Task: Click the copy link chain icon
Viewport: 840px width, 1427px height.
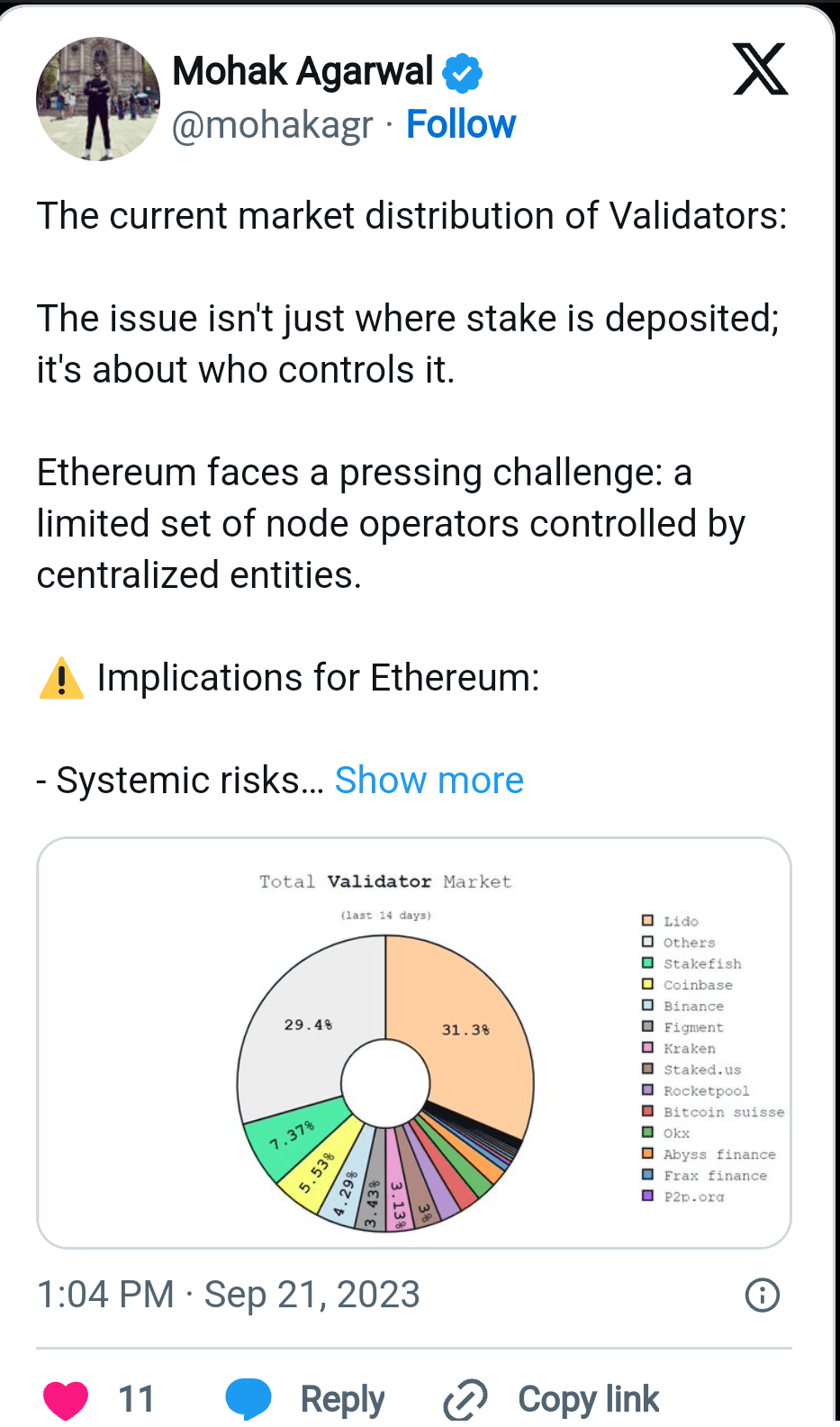Action: pos(465,1398)
